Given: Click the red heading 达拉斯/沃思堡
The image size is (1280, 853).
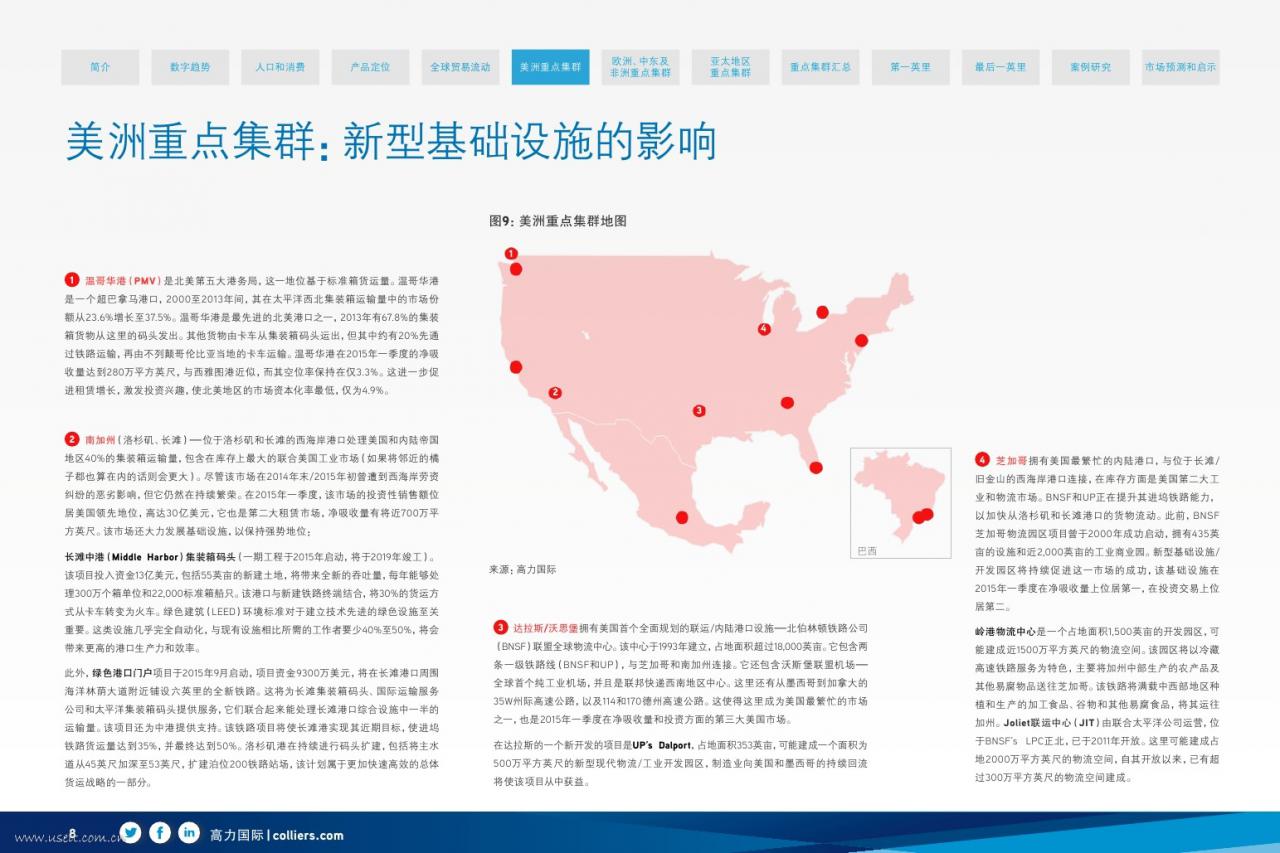Looking at the screenshot, I should point(545,629).
